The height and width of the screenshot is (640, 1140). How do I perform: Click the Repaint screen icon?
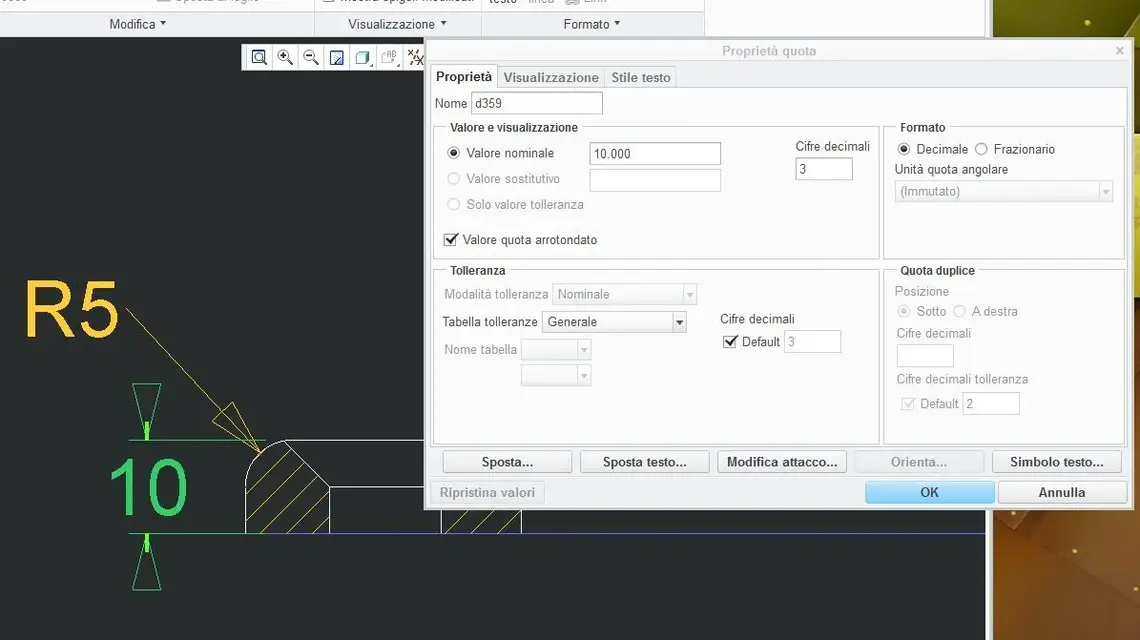click(337, 58)
